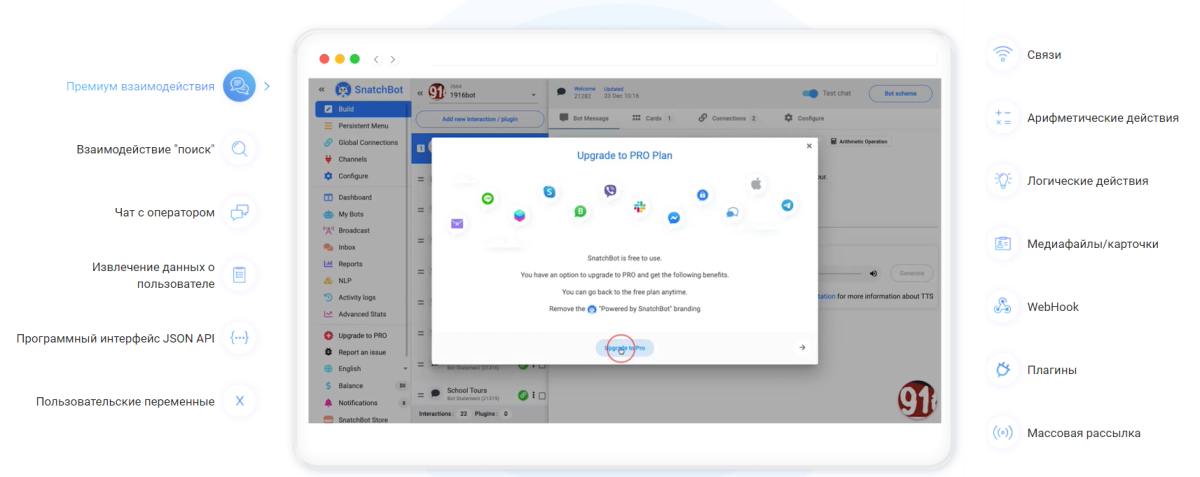The width and height of the screenshot is (1200, 477).
Task: Click the Apple icon in upgrade dialog
Action: (x=757, y=184)
